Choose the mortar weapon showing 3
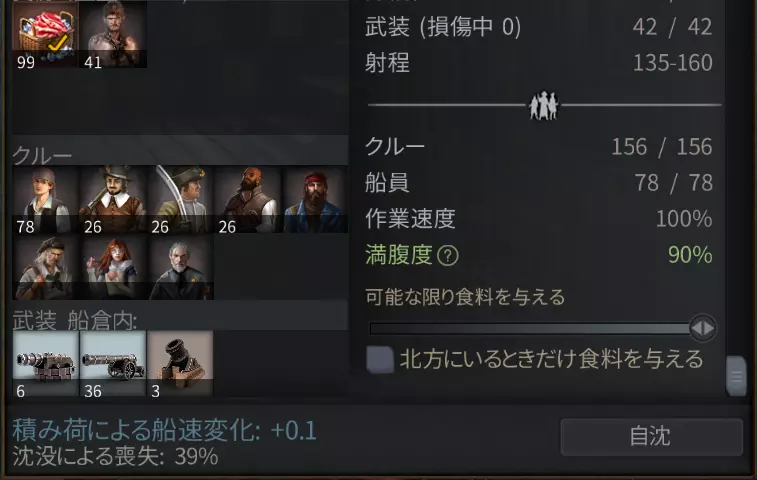The image size is (757, 480). tap(180, 364)
